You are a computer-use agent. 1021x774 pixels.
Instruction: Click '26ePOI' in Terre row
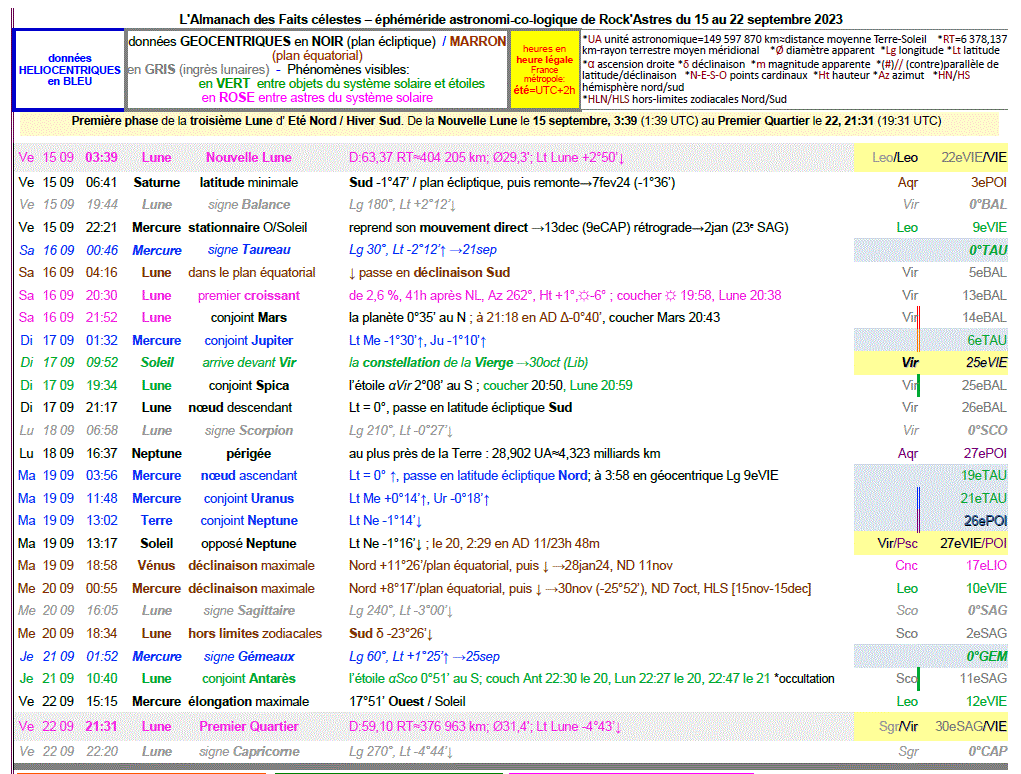[986, 521]
